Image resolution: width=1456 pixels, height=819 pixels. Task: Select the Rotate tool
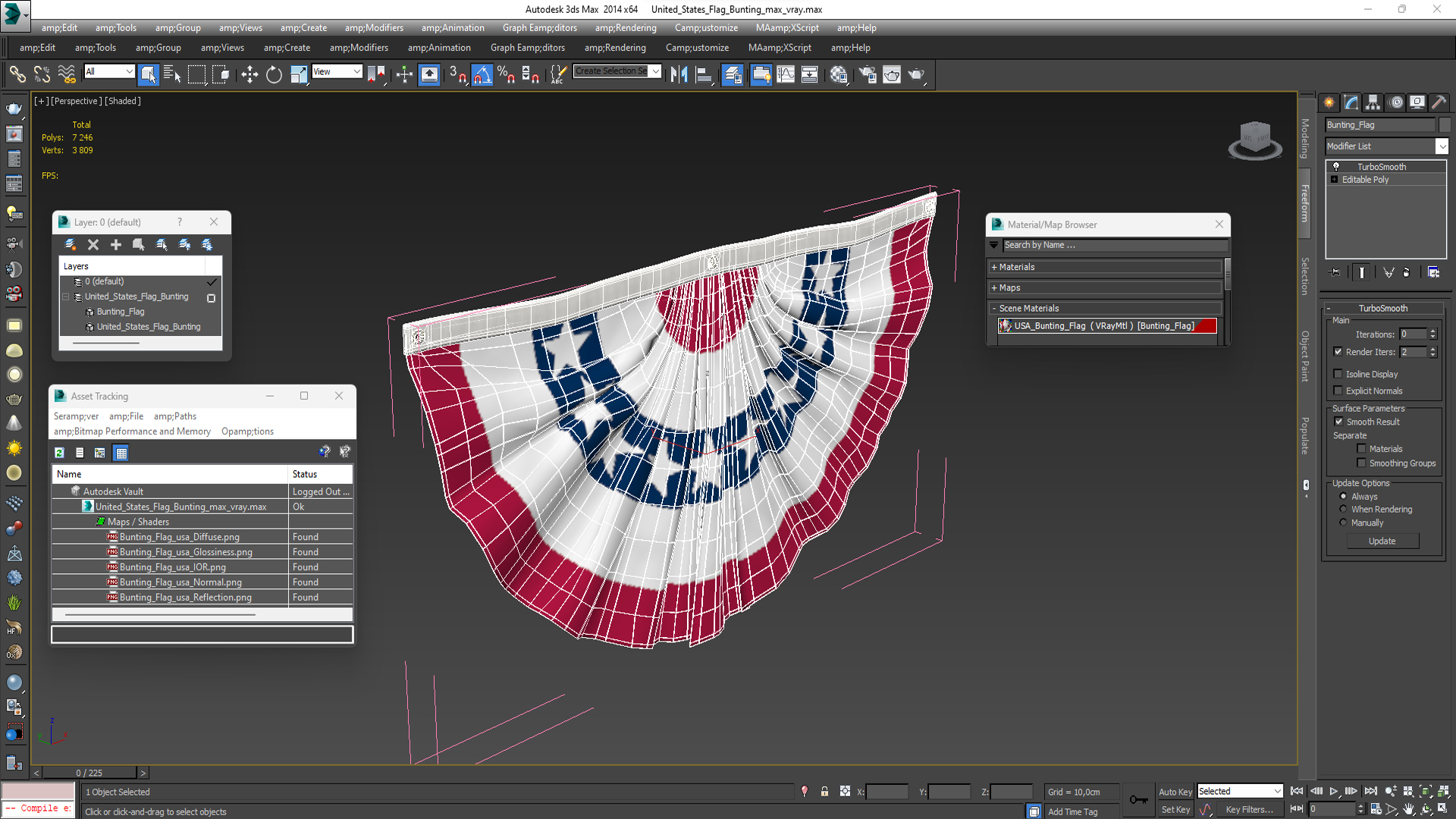tap(274, 74)
